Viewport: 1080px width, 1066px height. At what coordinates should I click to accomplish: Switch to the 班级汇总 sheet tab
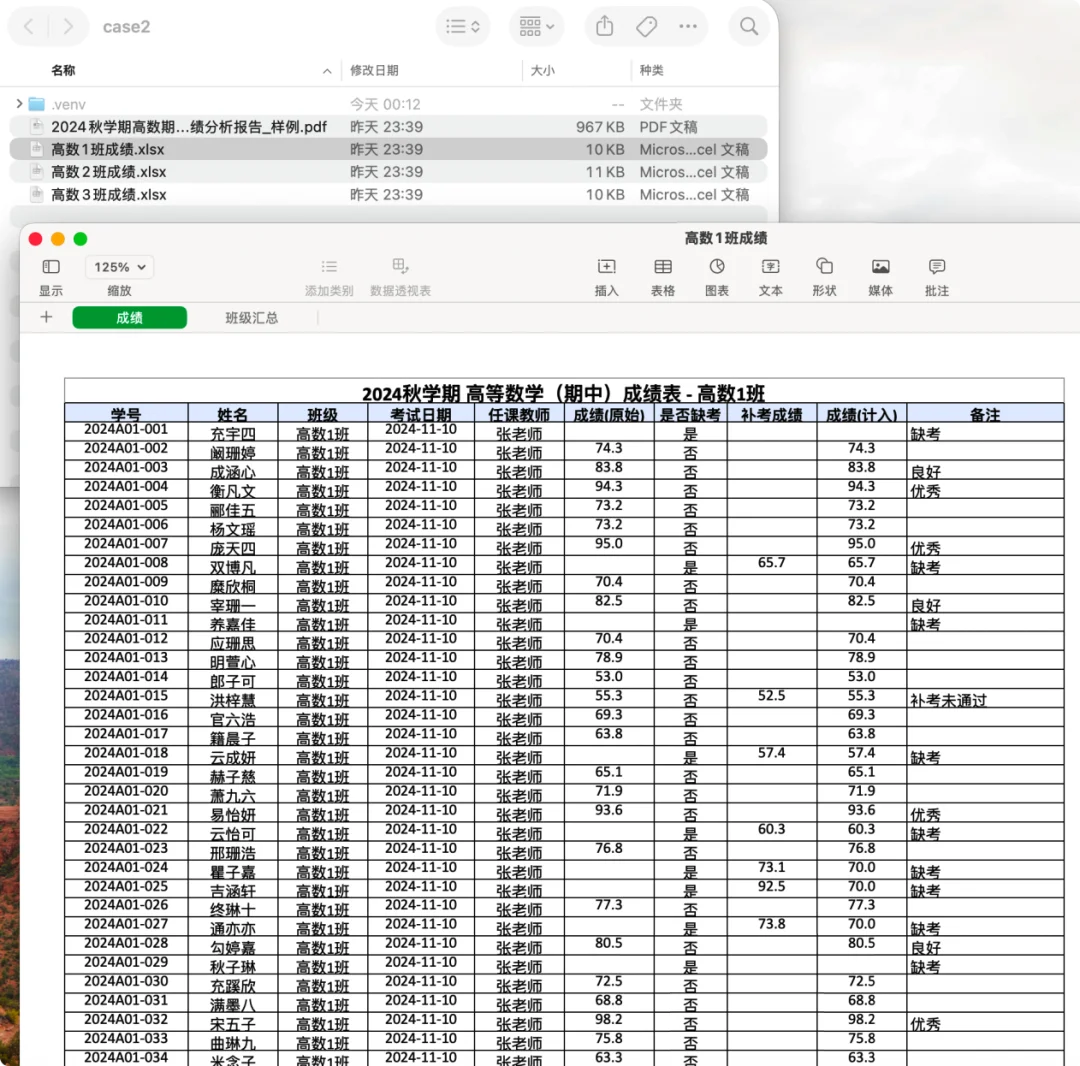[x=251, y=317]
